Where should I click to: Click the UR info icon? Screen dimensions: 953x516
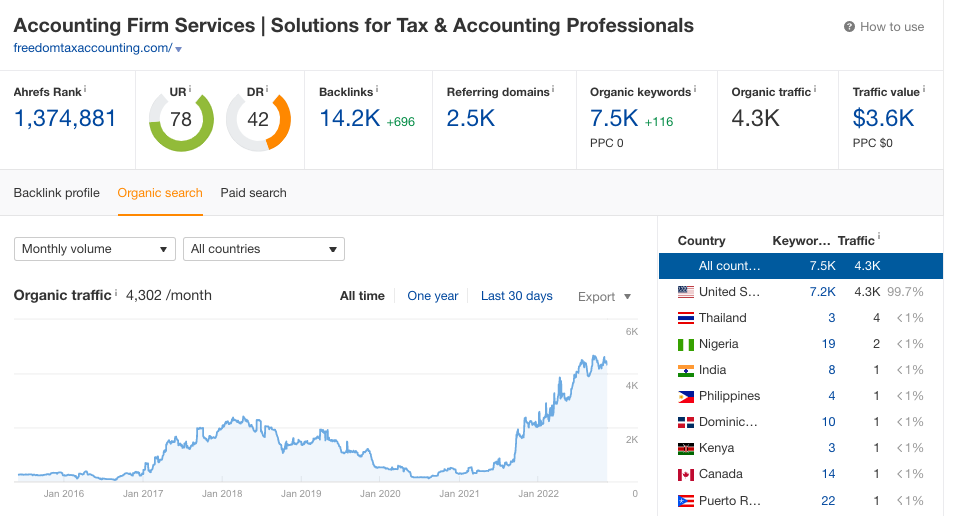(190, 89)
